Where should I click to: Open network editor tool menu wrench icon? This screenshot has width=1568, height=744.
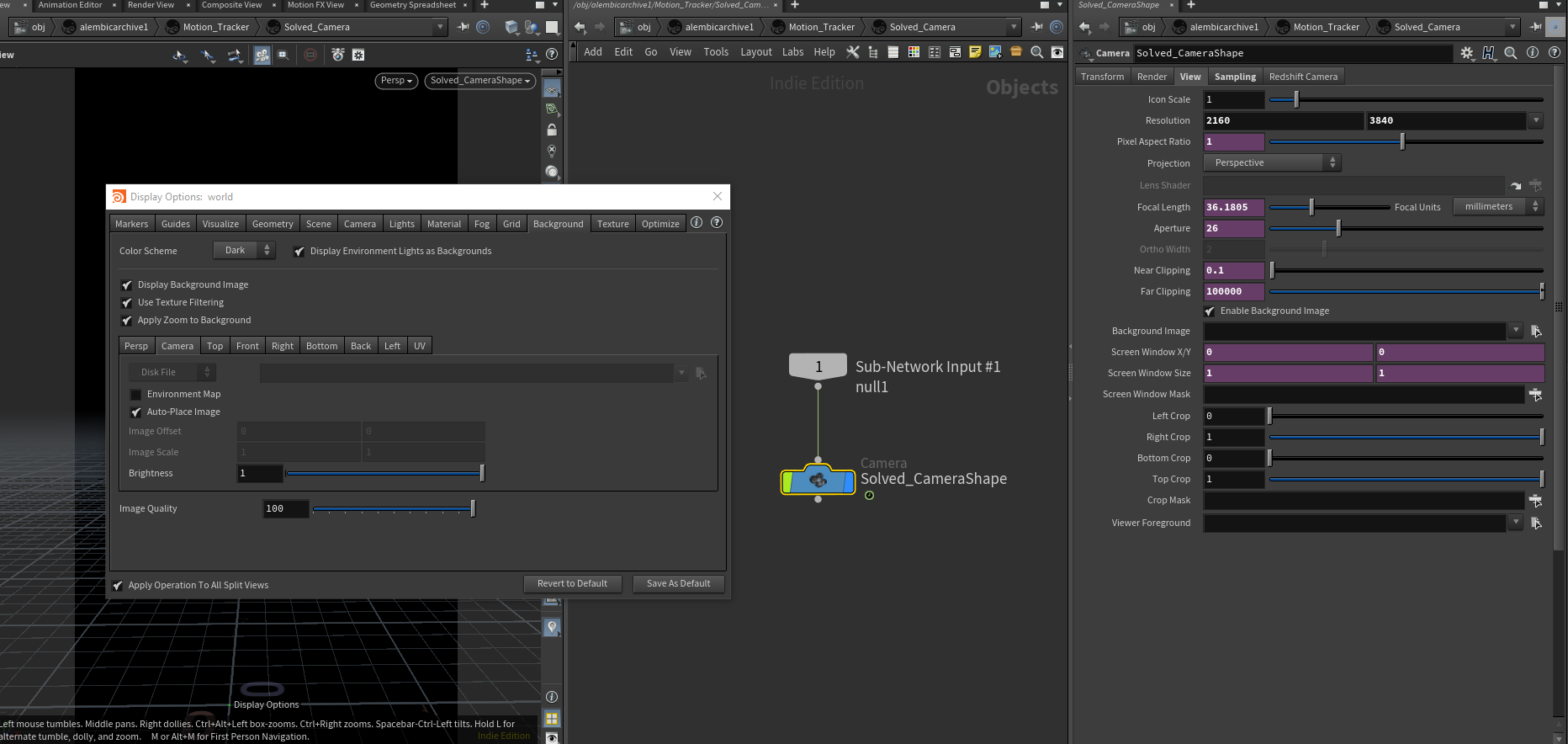tap(852, 52)
